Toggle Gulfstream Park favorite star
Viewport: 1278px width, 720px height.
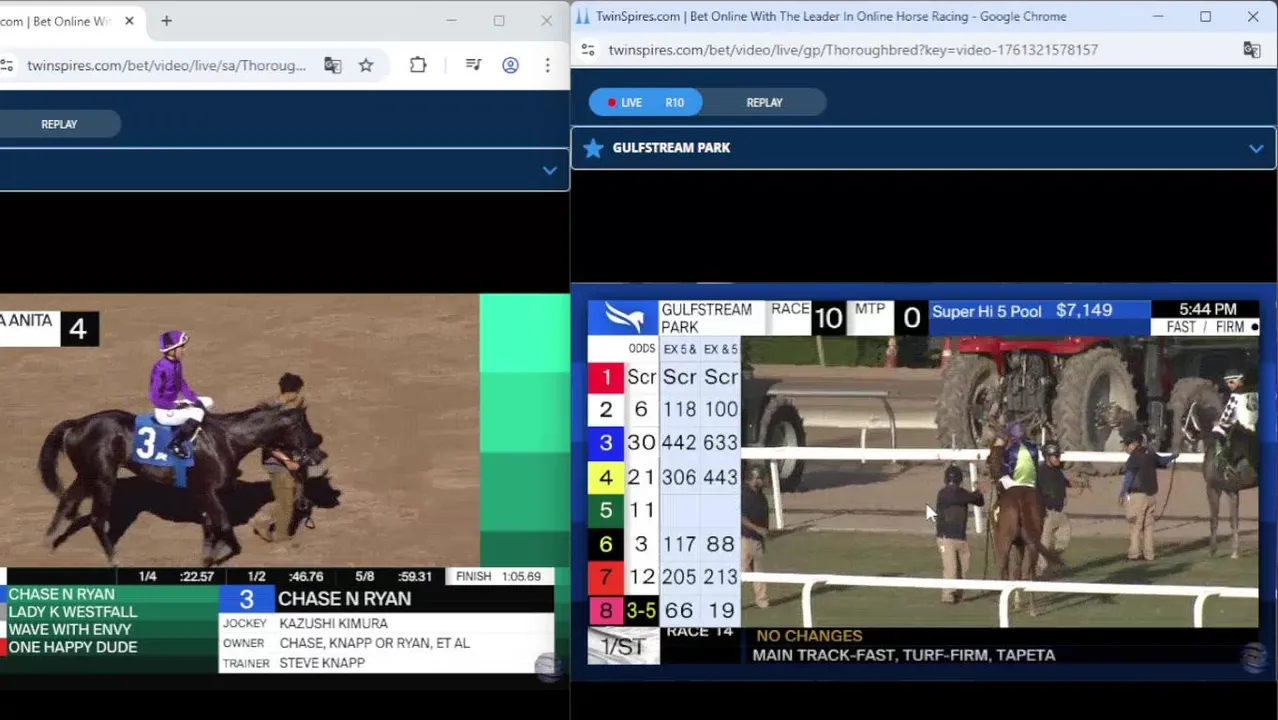[593, 148]
